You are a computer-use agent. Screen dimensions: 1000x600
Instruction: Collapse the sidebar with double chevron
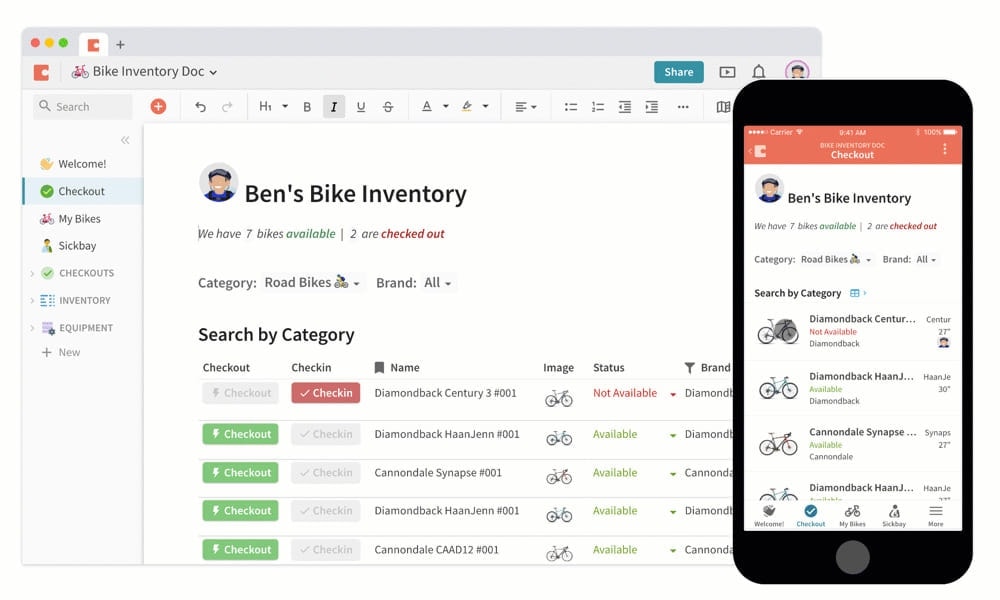click(125, 140)
